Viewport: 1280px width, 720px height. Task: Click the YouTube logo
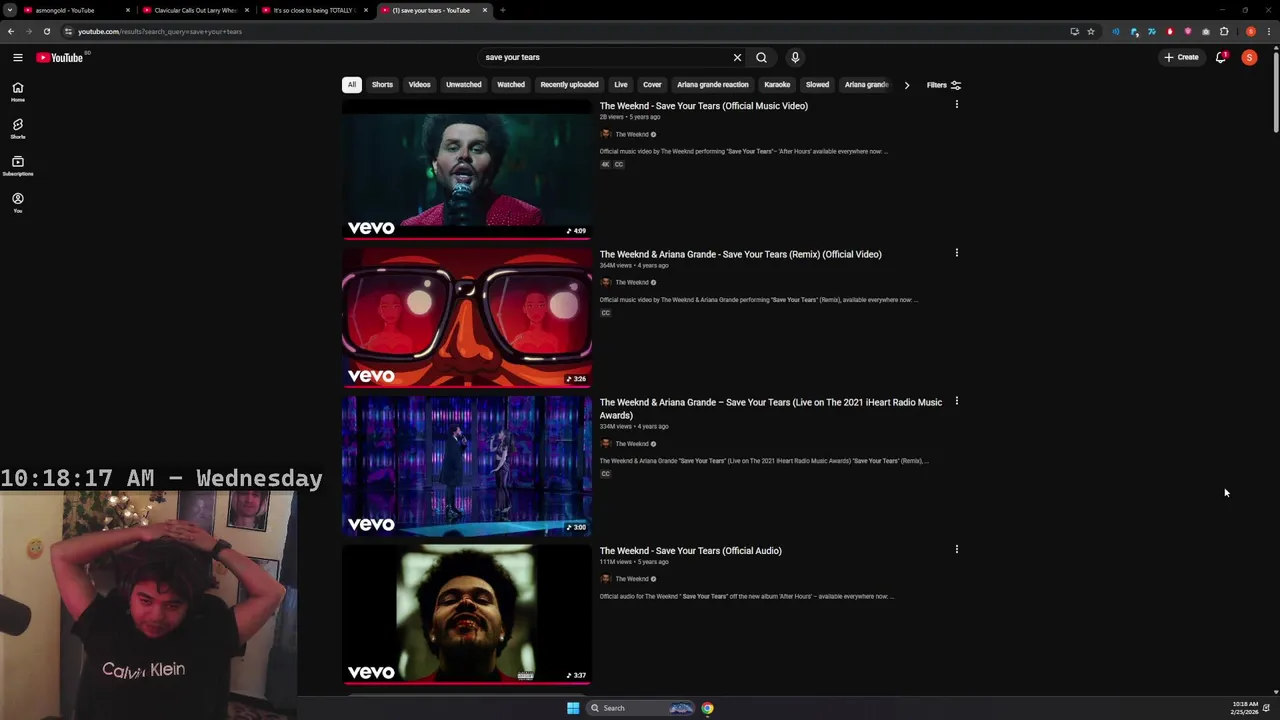coord(60,57)
